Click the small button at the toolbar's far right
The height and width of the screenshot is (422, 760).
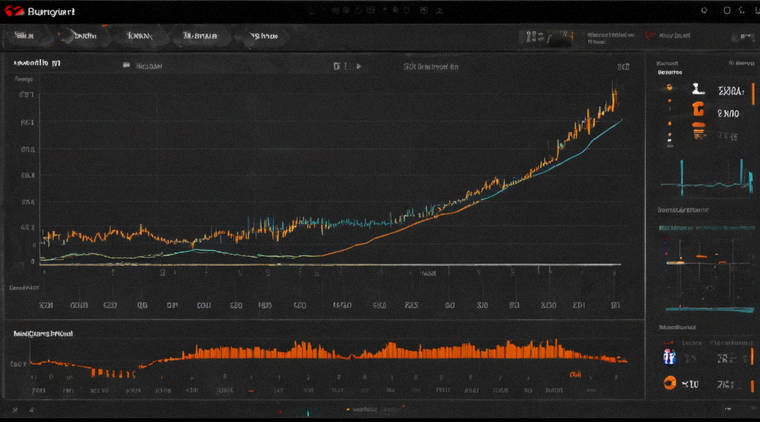point(742,36)
